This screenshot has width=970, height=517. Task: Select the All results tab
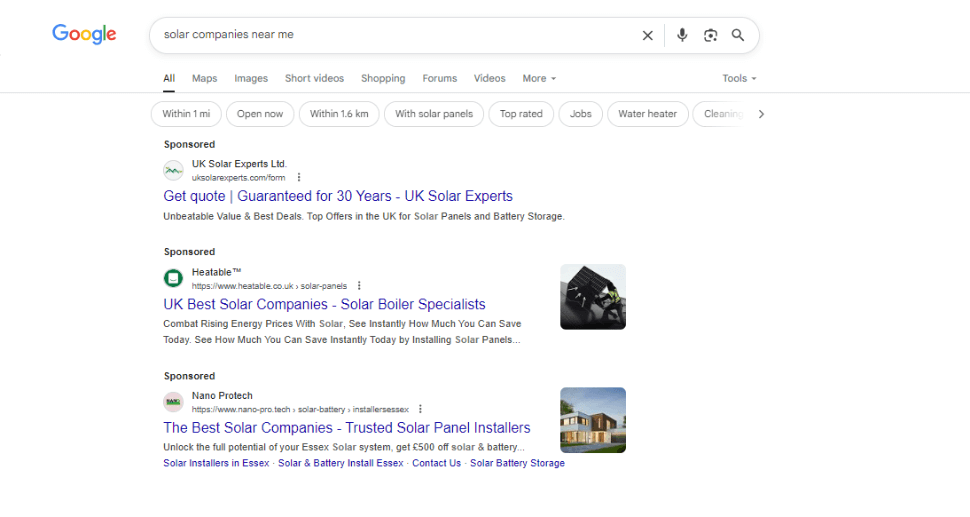(x=169, y=79)
